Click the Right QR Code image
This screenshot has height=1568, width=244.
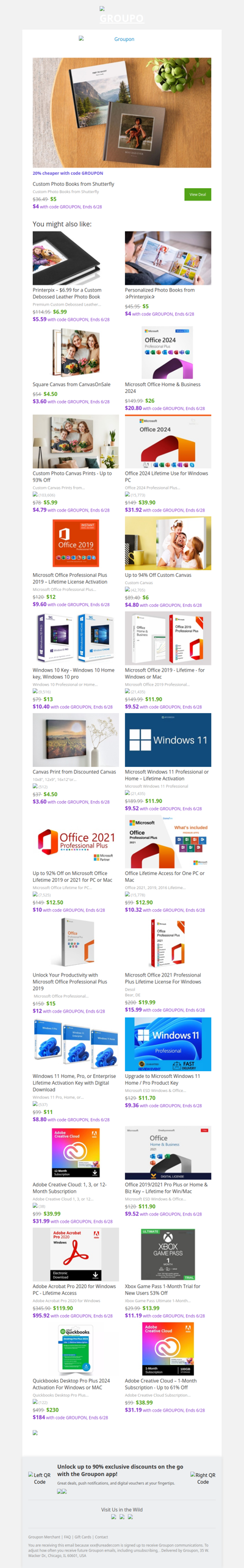(x=203, y=1478)
